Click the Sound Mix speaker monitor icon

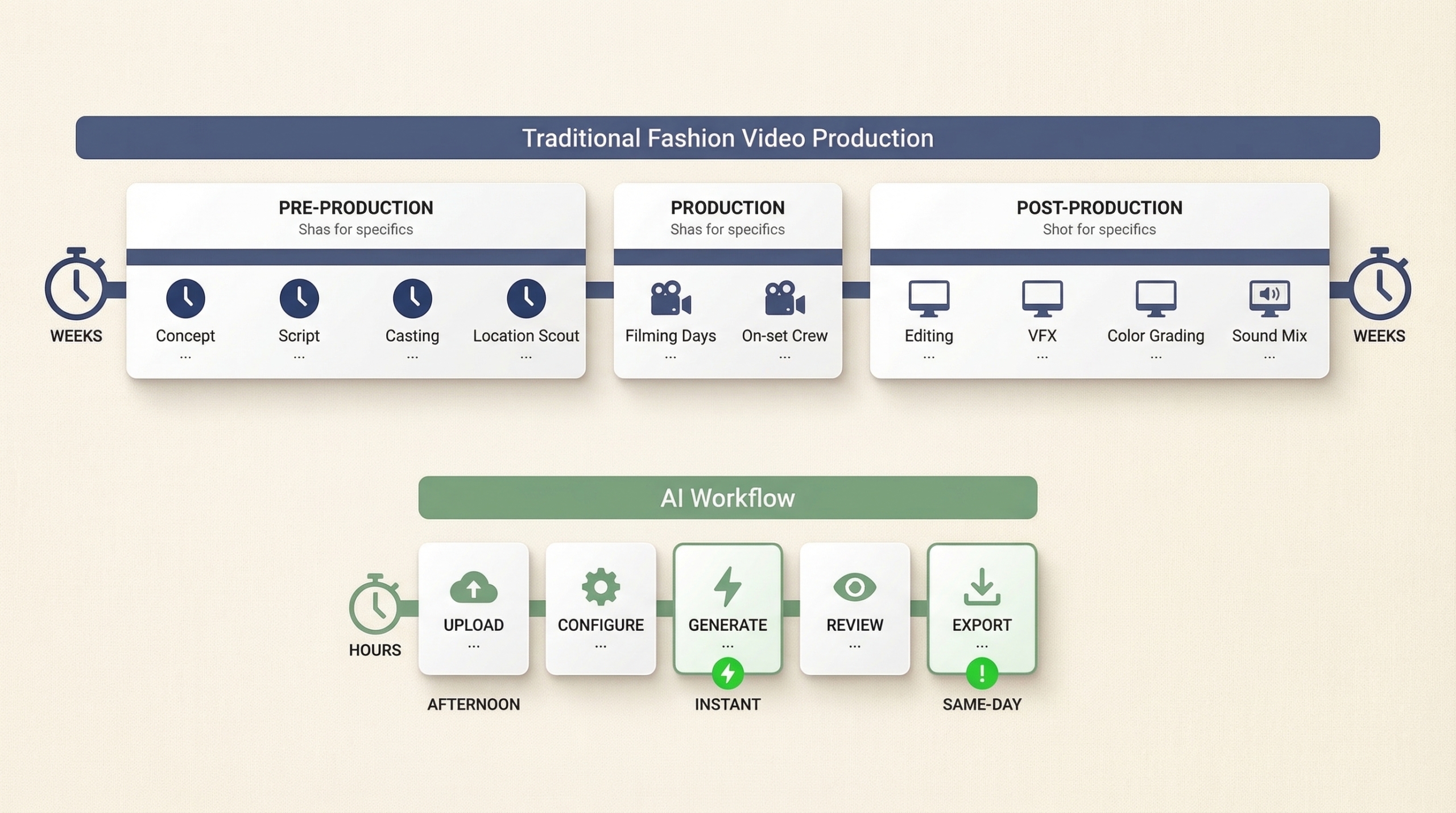(x=1269, y=298)
